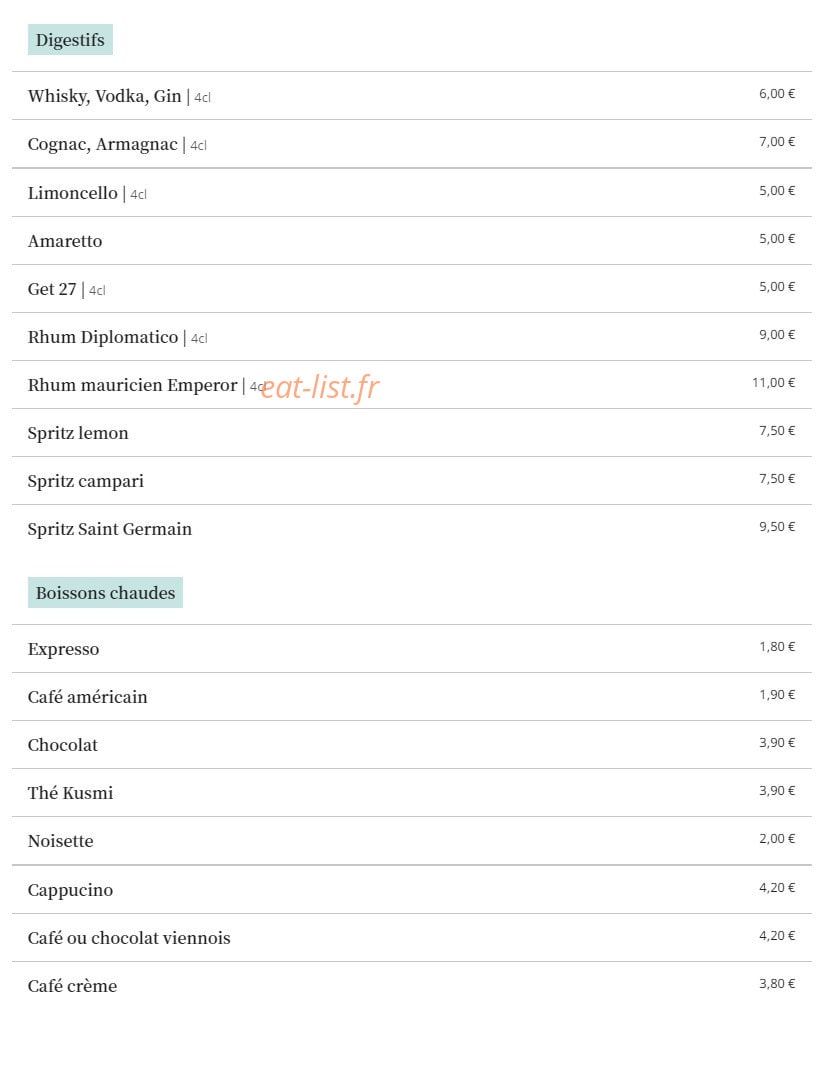
Task: Pick the Thé Kusmi item
Action: [x=412, y=793]
